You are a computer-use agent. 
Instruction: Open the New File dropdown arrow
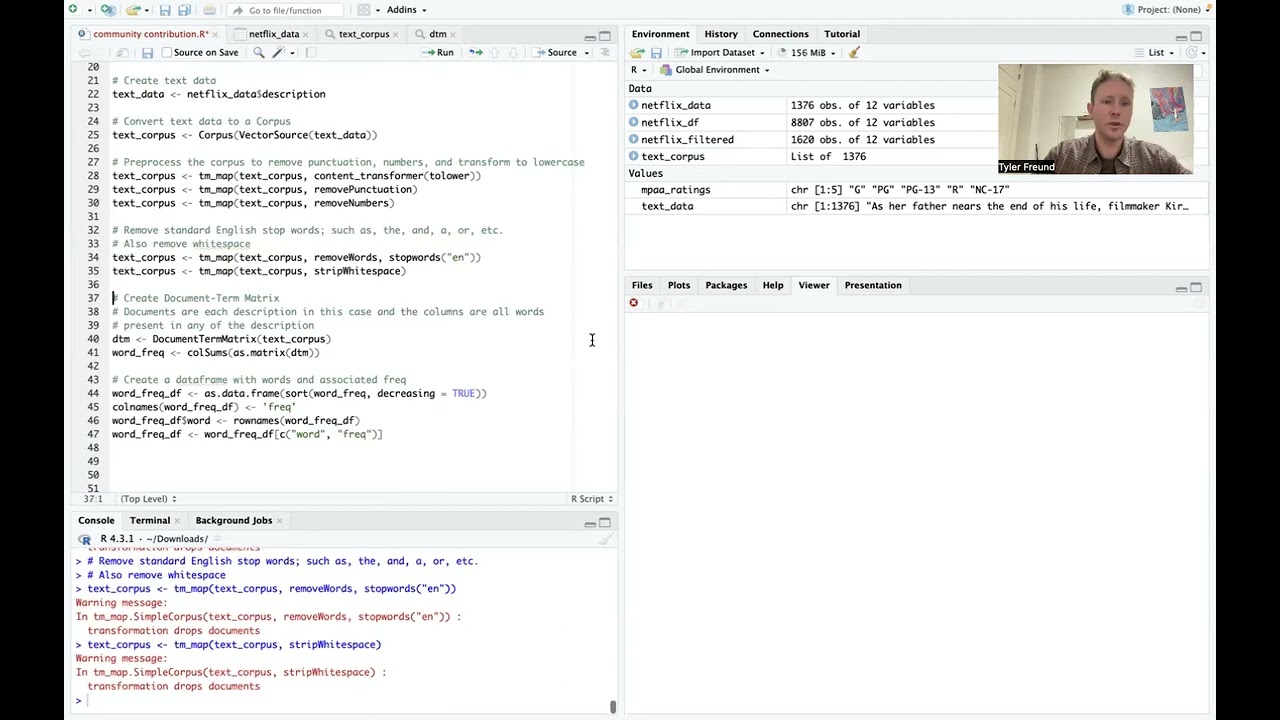[88, 10]
